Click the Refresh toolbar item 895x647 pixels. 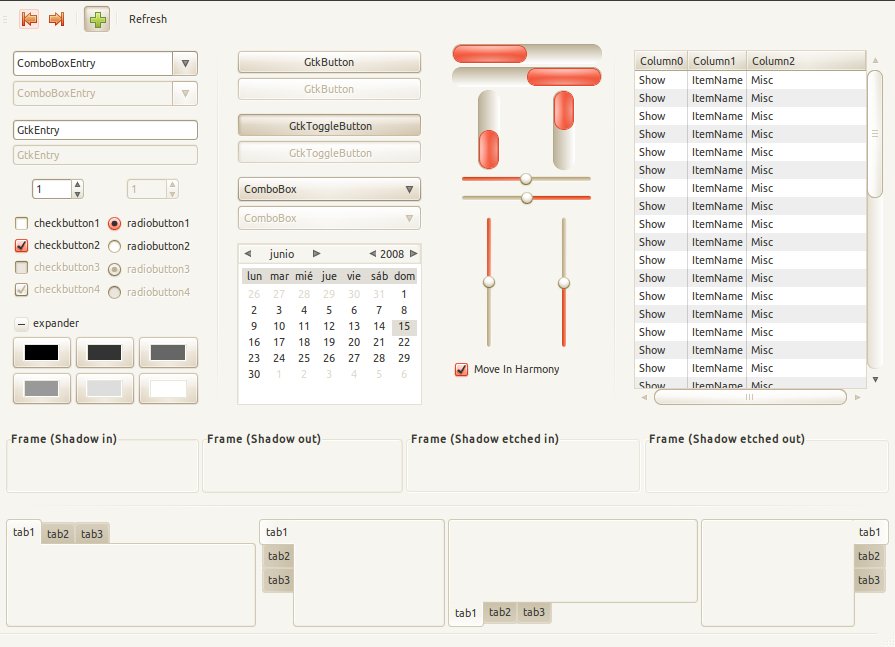[x=148, y=19]
